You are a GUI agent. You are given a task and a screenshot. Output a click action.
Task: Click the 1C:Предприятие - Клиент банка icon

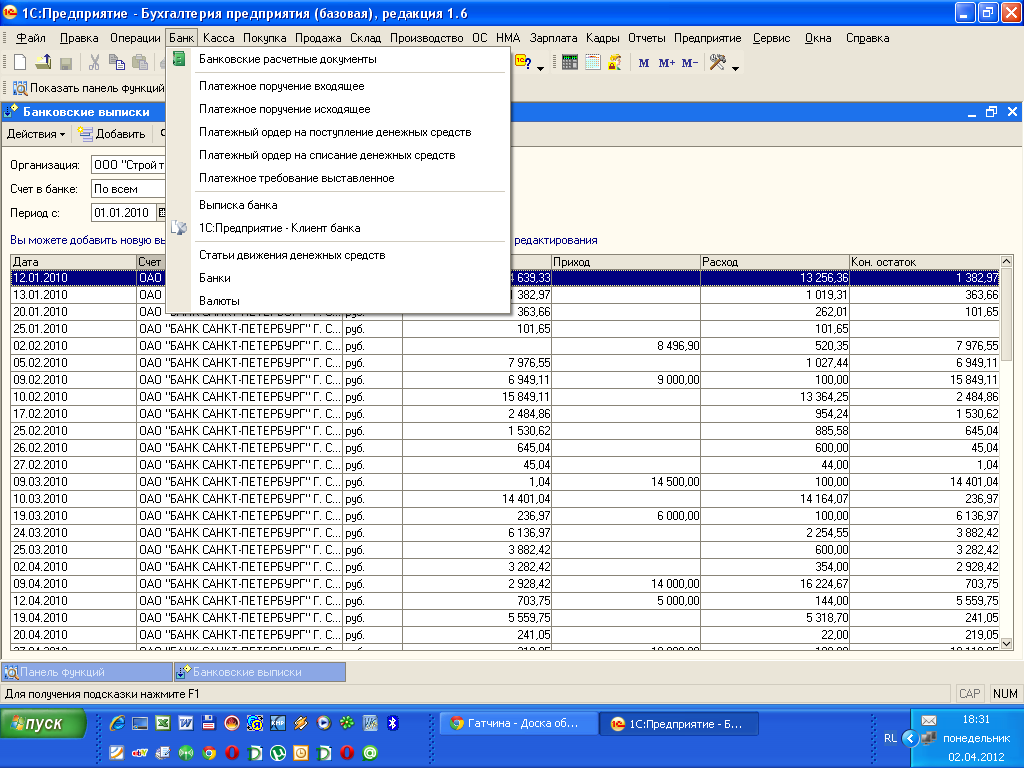point(179,228)
